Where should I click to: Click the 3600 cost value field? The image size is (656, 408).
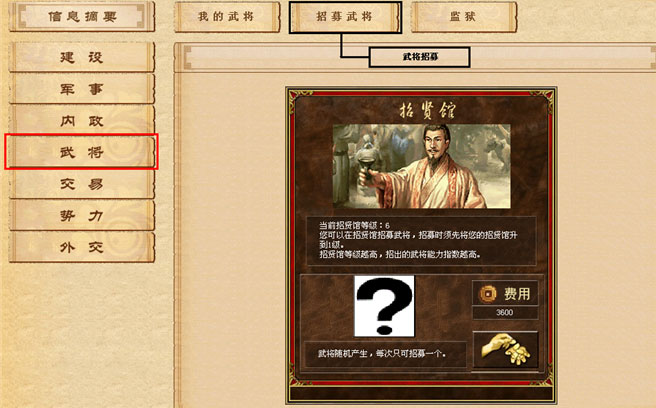tap(505, 312)
